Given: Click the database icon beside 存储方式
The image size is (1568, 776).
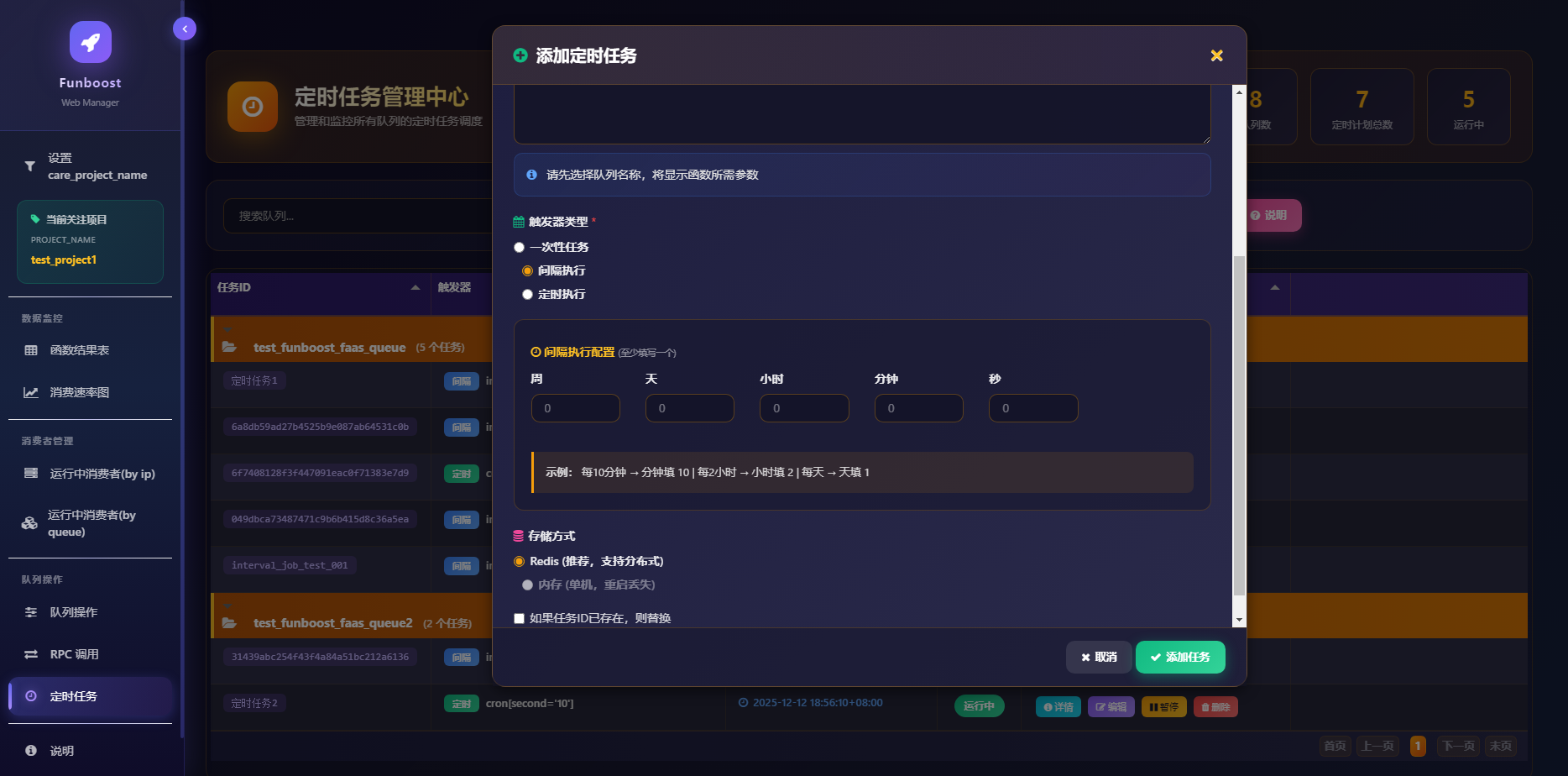Looking at the screenshot, I should pos(518,536).
